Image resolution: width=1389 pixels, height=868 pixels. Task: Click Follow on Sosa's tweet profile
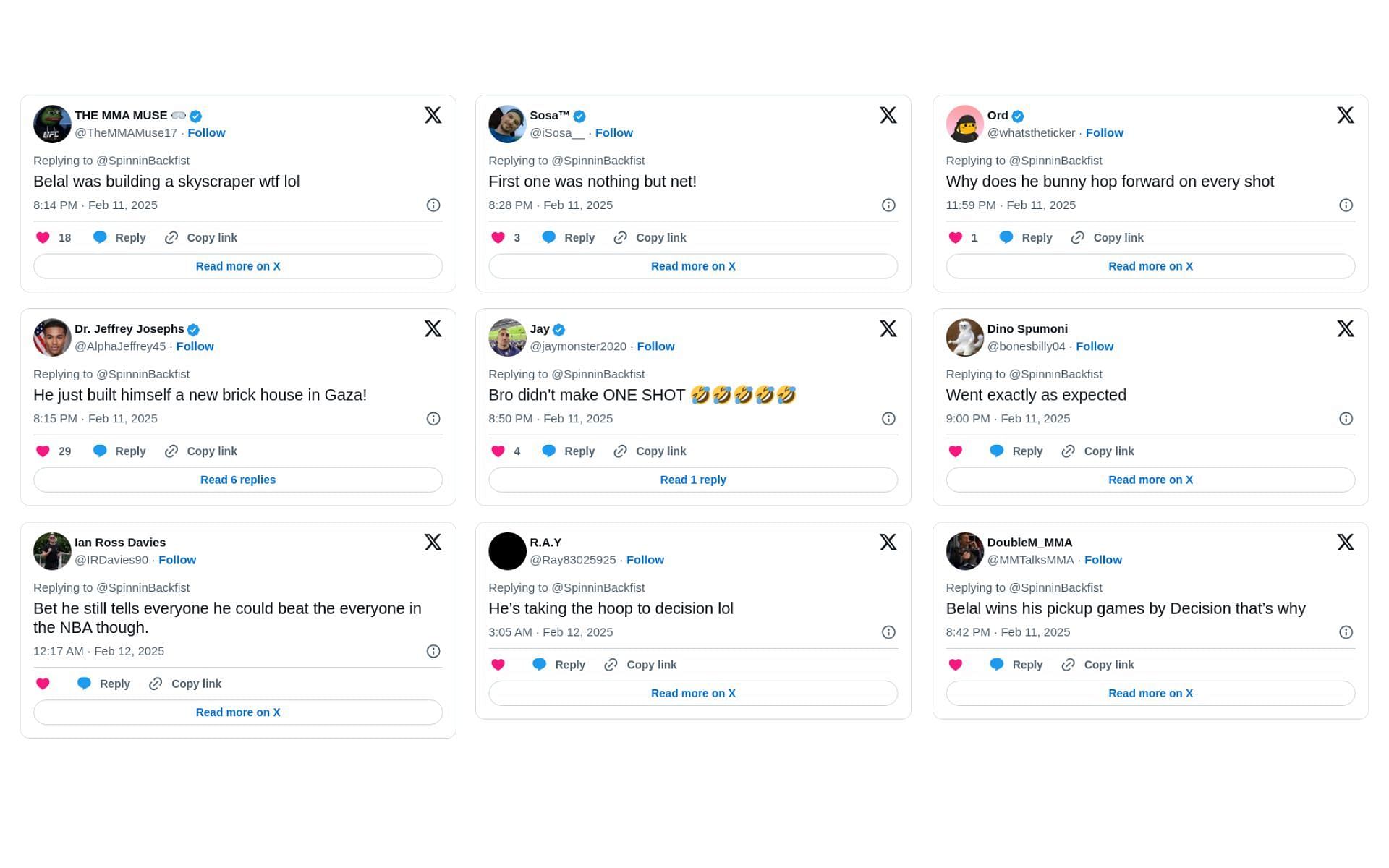(x=613, y=132)
